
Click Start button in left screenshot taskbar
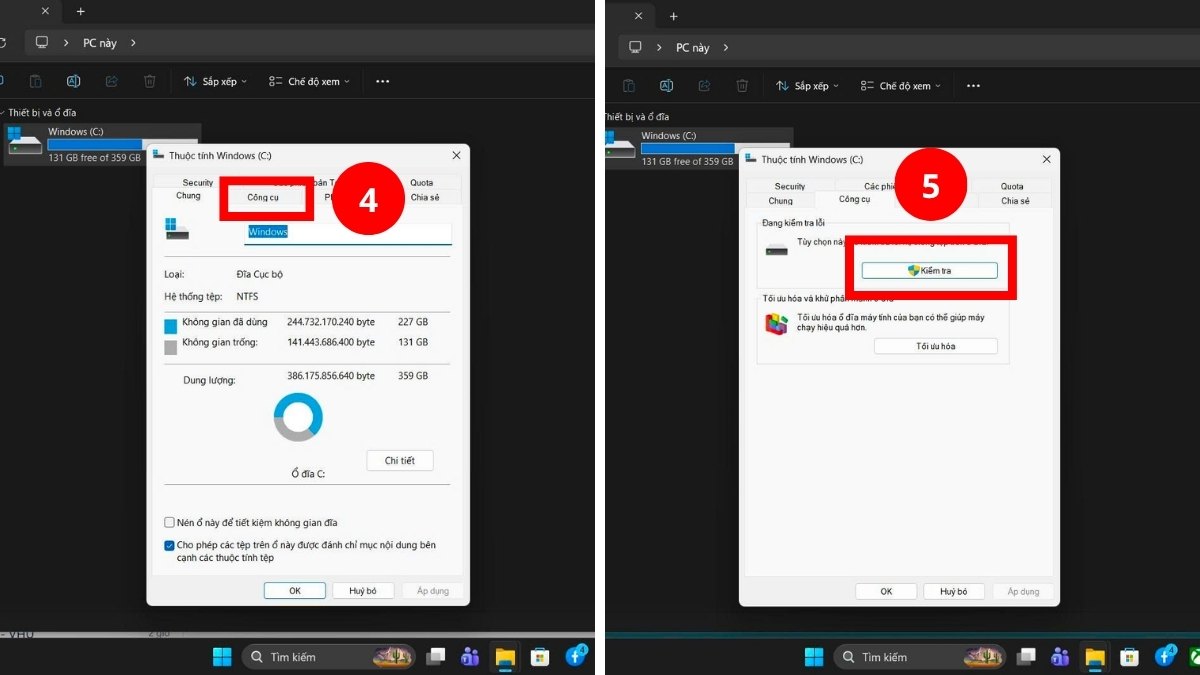(x=222, y=656)
